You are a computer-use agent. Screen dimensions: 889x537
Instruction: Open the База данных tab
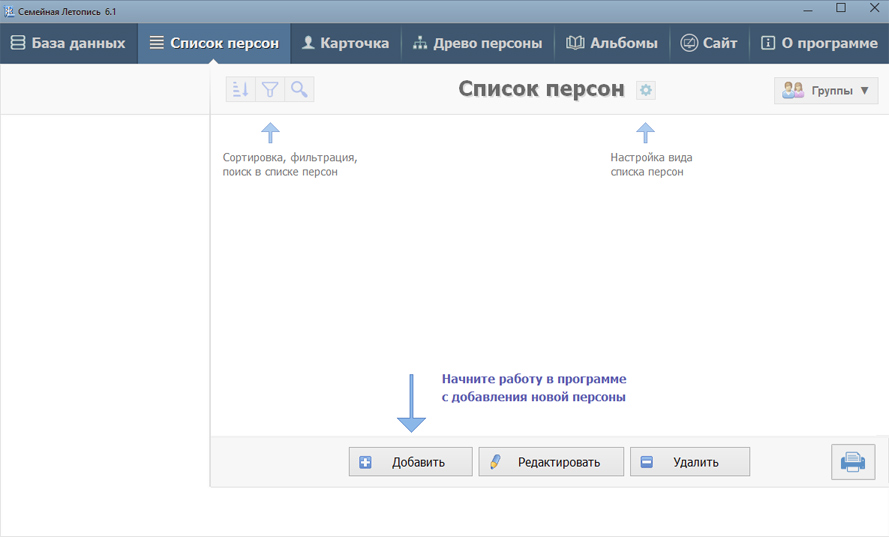coord(69,43)
